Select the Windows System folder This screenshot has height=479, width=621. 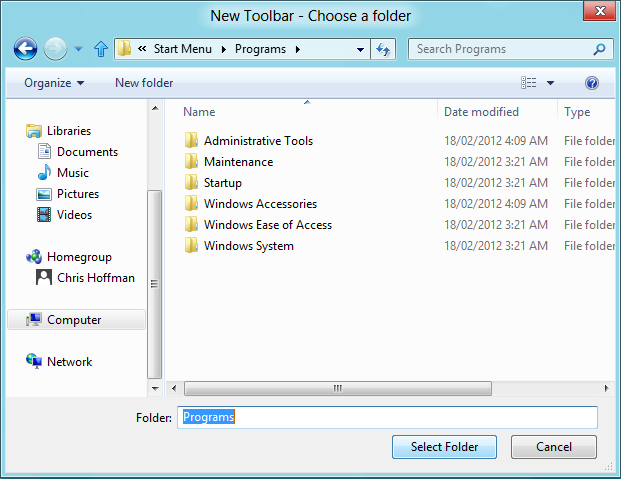[x=249, y=246]
